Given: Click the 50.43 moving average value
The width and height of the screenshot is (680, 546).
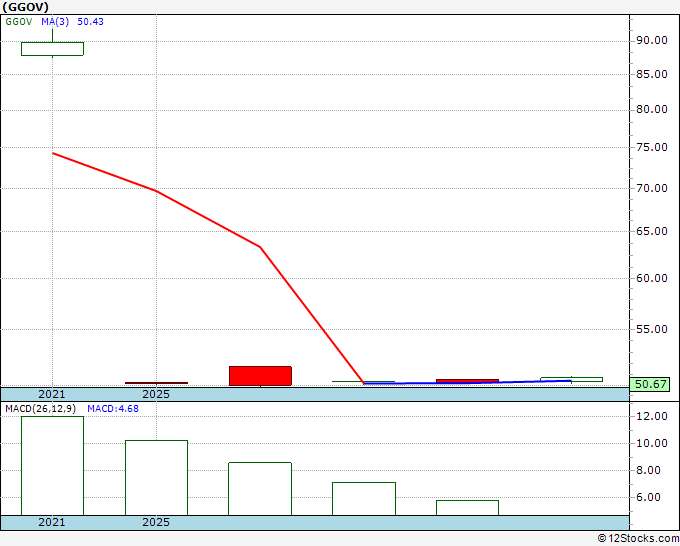Looking at the screenshot, I should point(90,22).
